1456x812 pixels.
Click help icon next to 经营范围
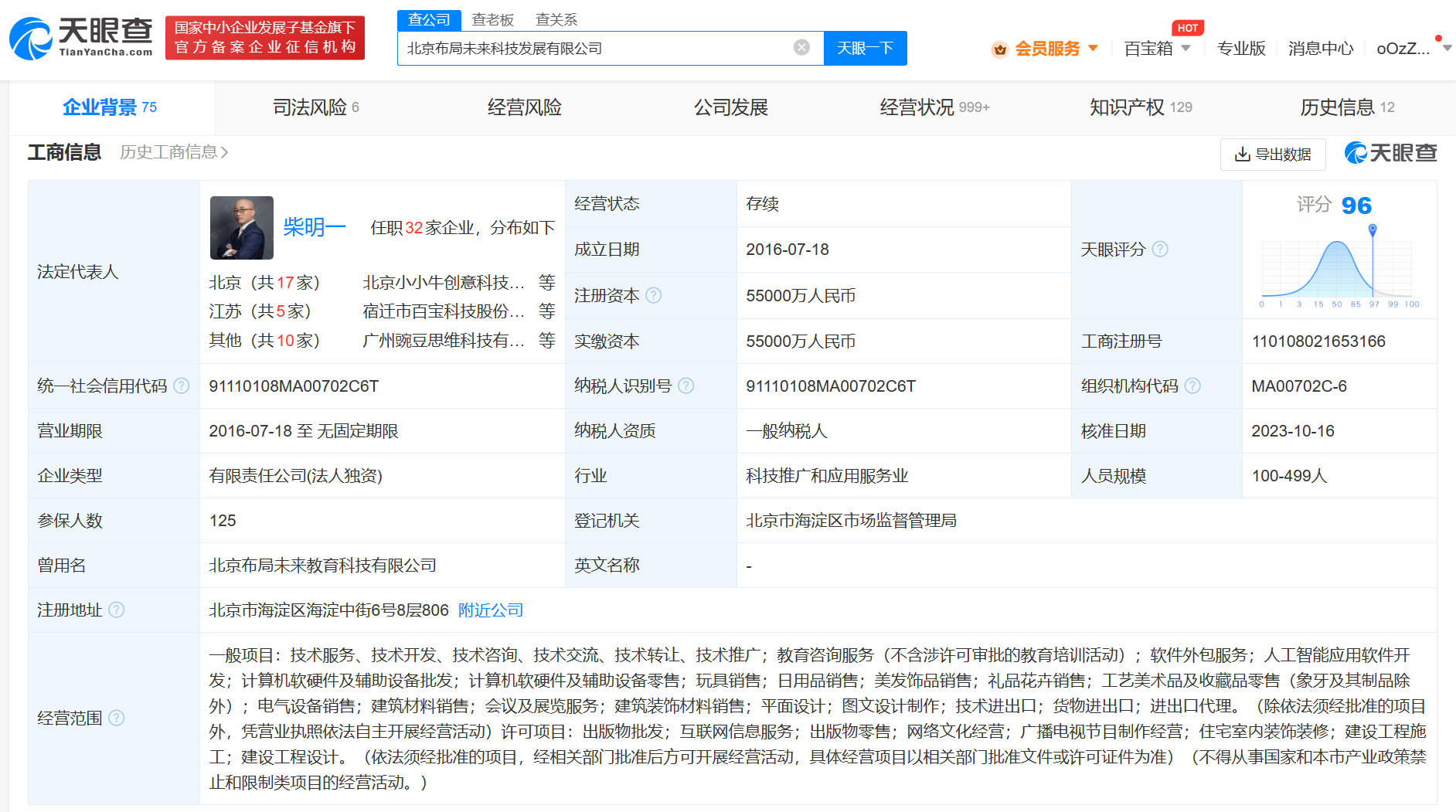(117, 718)
